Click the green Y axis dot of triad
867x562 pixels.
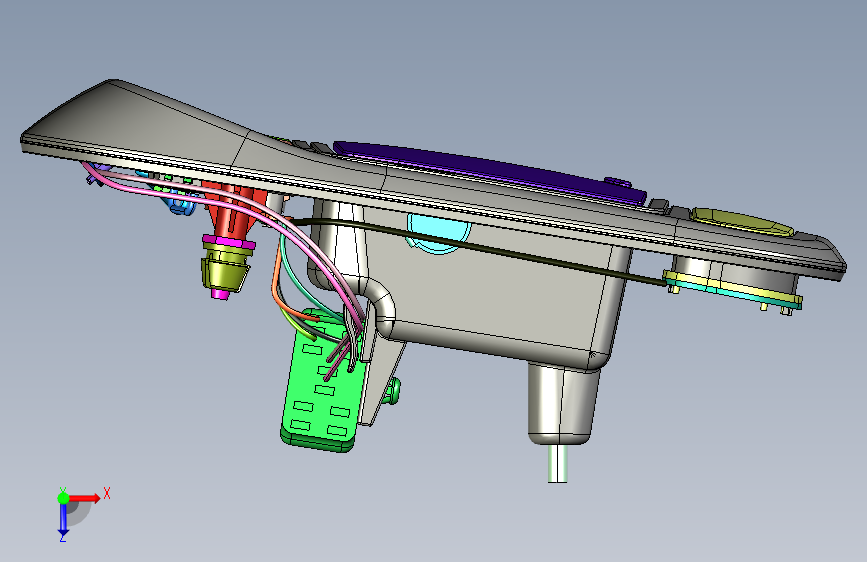(x=64, y=498)
